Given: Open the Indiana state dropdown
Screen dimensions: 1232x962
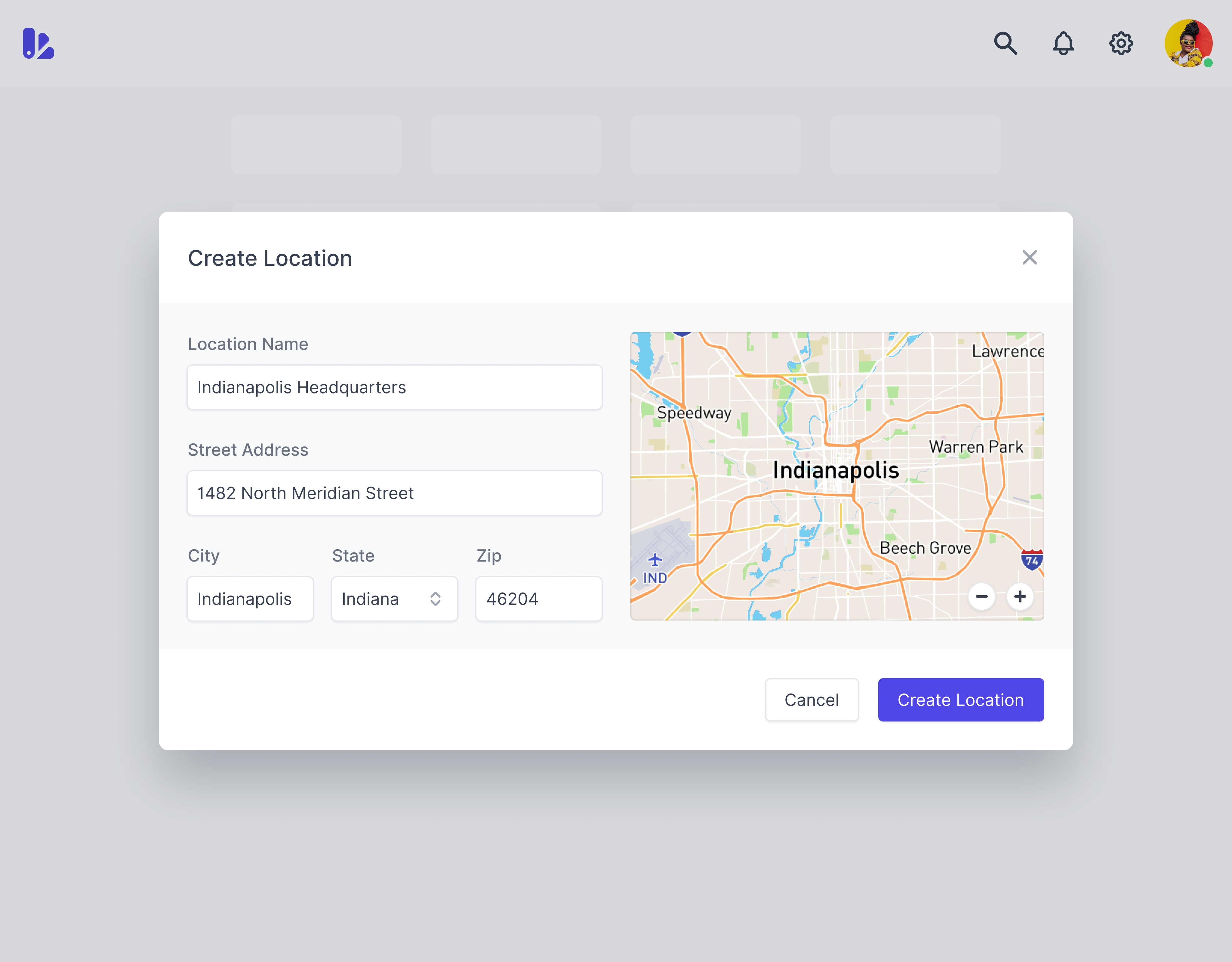Looking at the screenshot, I should coord(394,599).
